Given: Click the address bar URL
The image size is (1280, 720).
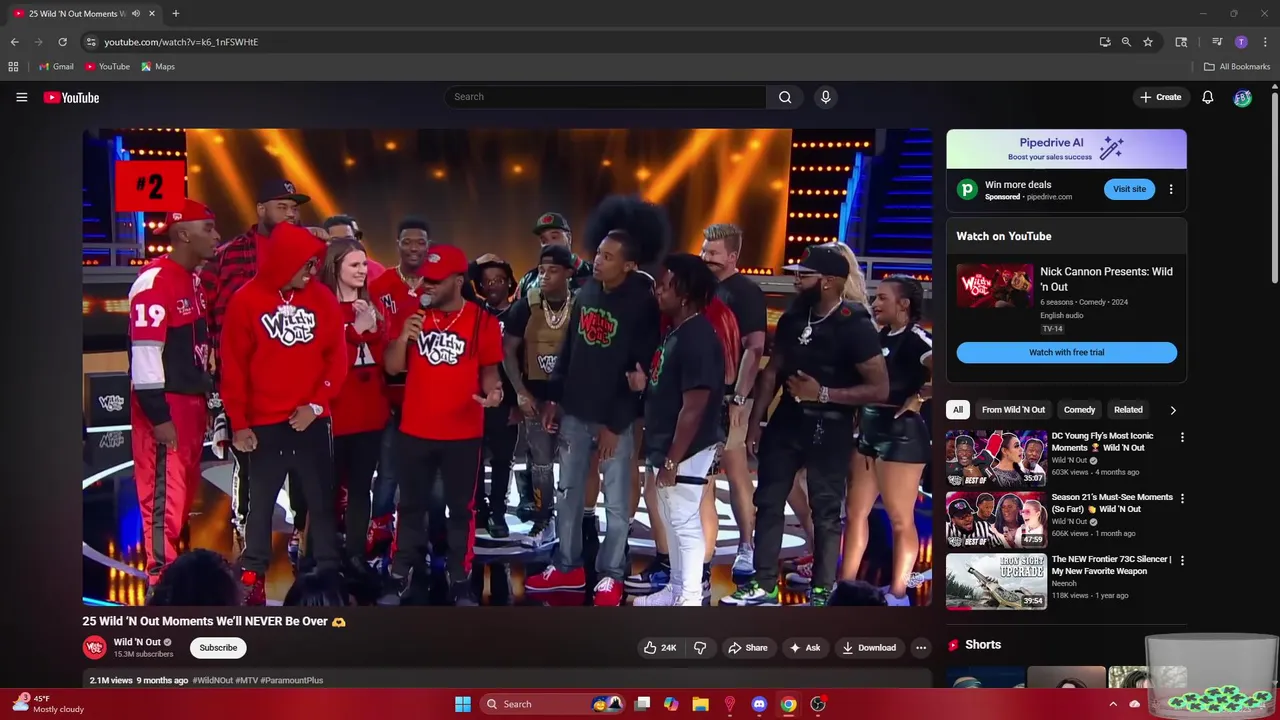Looking at the screenshot, I should (181, 42).
